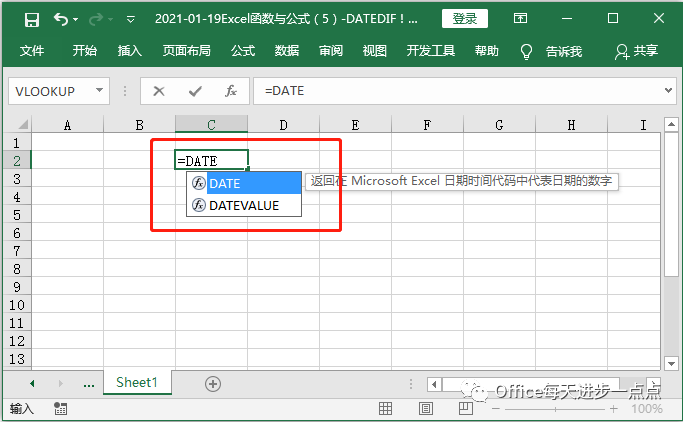Select row 13 header

coord(17,358)
